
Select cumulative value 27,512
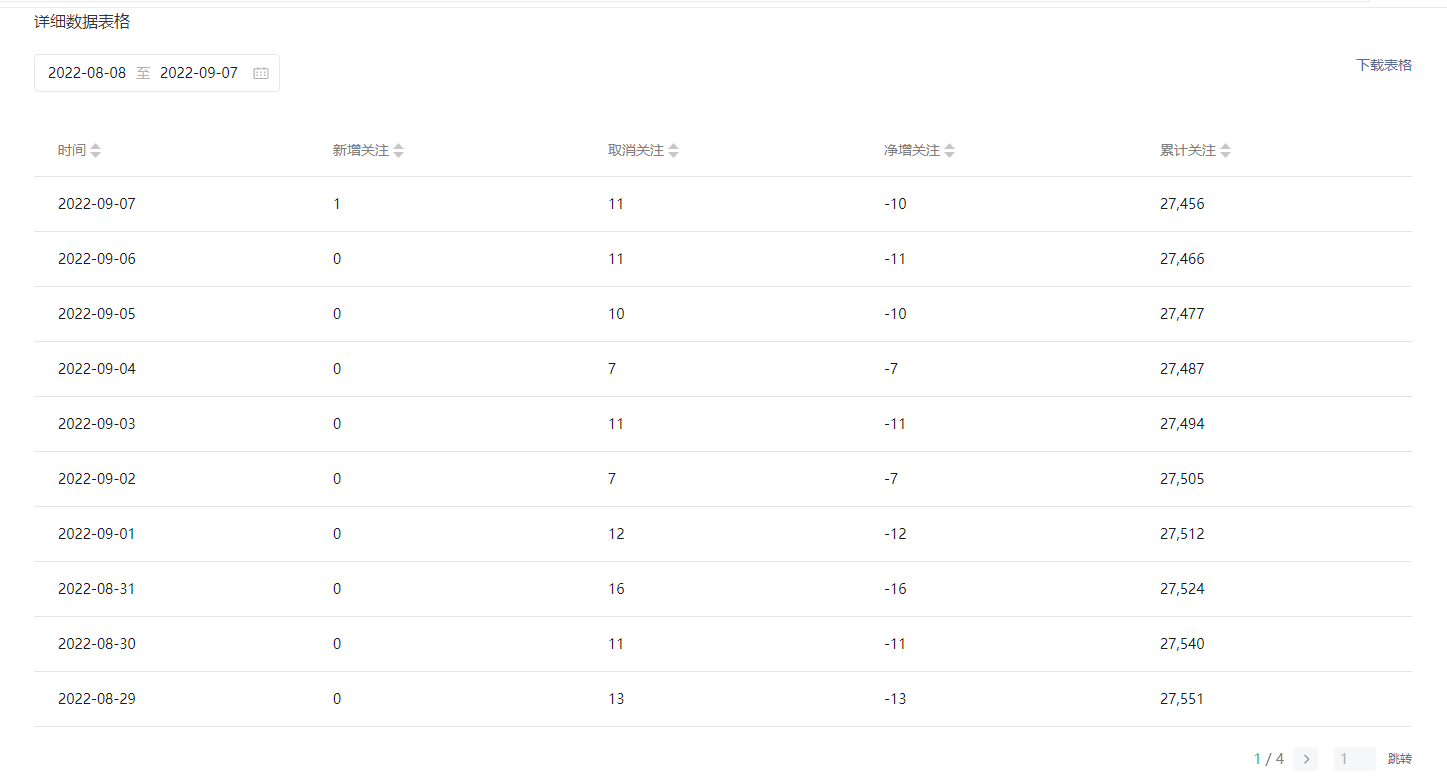click(x=1182, y=534)
